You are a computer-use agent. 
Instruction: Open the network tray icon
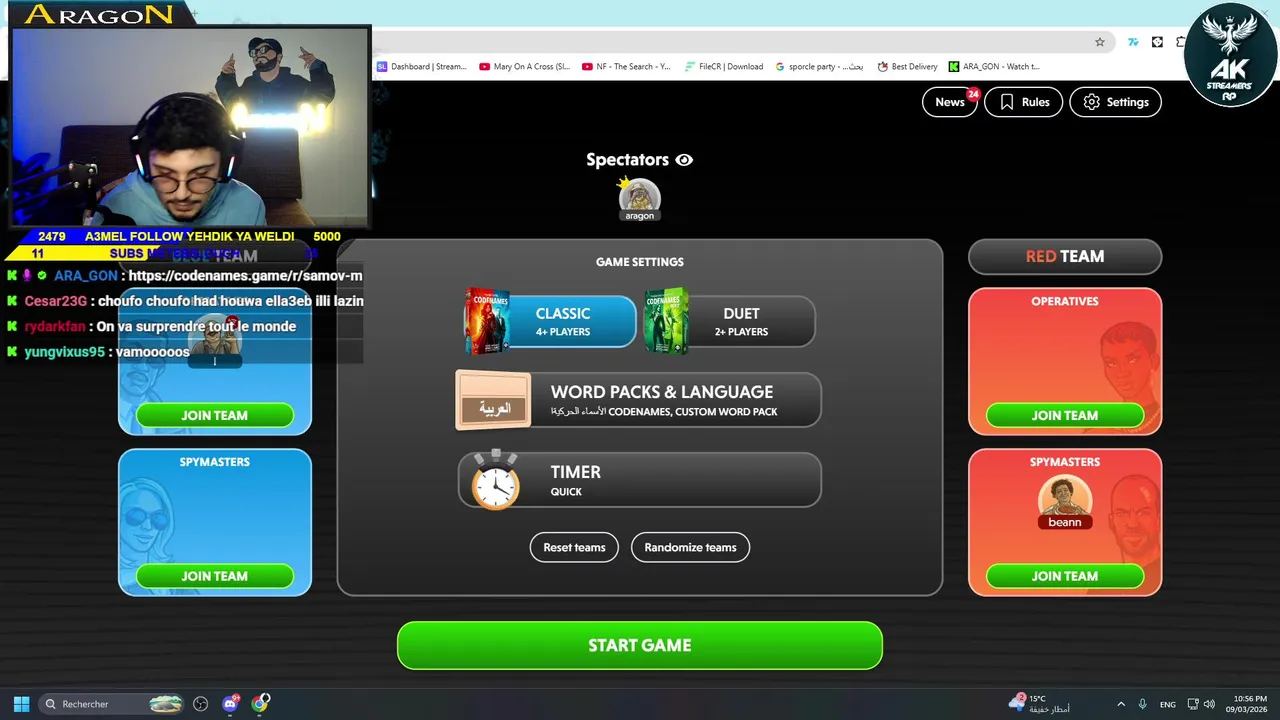pos(1195,704)
